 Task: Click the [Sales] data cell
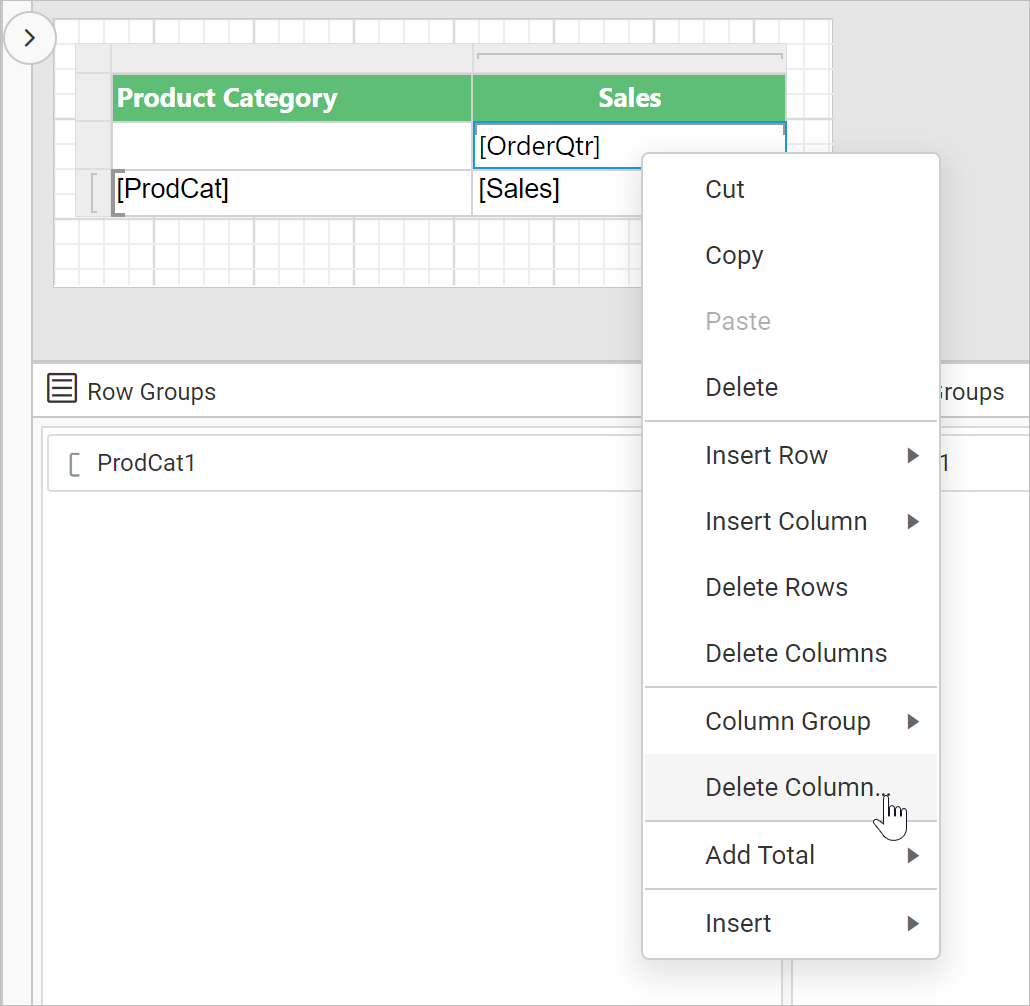click(x=520, y=188)
